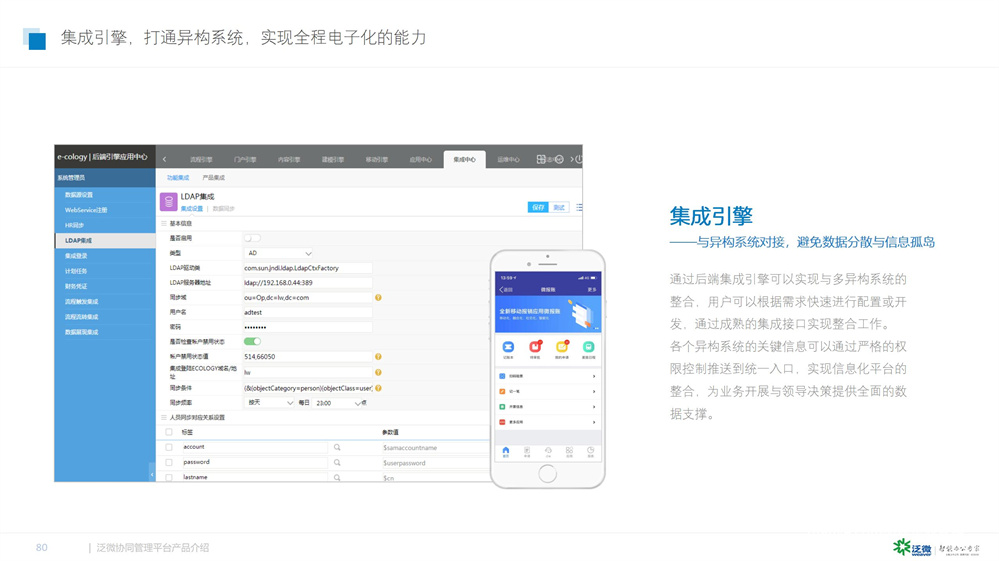Viewport: 999px width, 561px height.
Task: Click the power icon in top bar
Action: point(579,159)
